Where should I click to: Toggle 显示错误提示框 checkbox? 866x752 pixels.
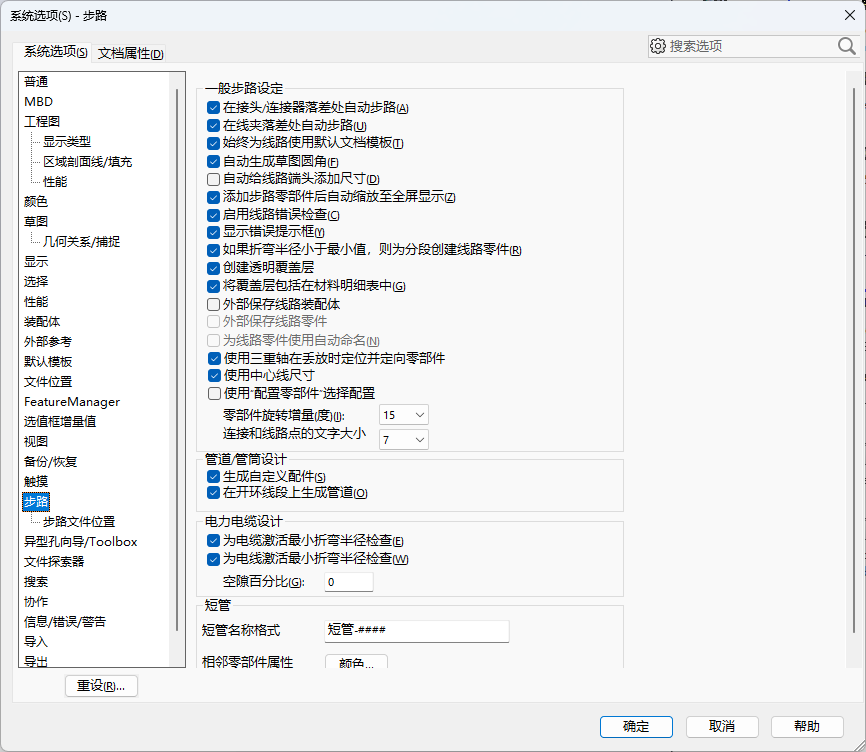click(x=213, y=232)
